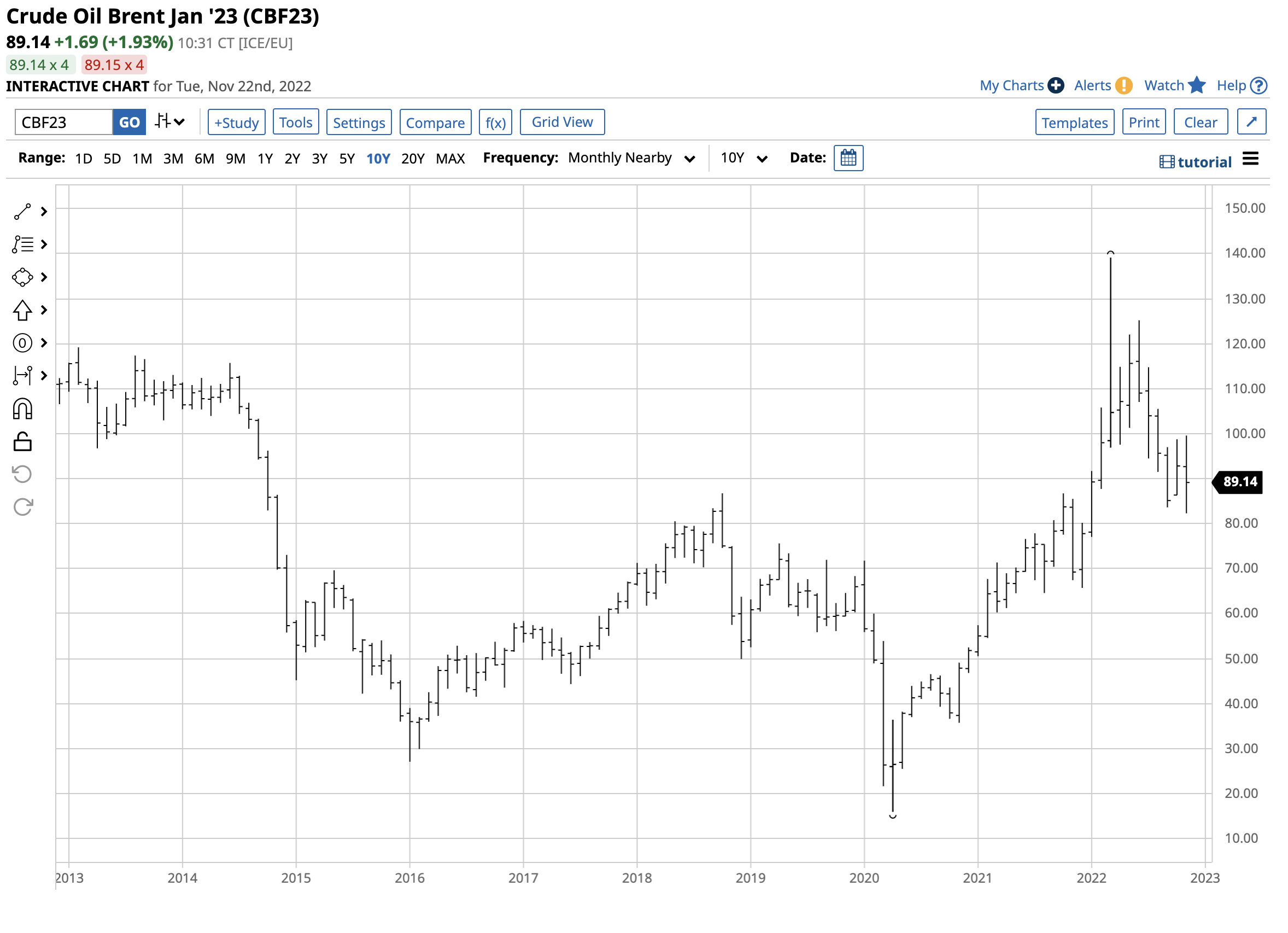Select the 5Y range

pyautogui.click(x=347, y=159)
